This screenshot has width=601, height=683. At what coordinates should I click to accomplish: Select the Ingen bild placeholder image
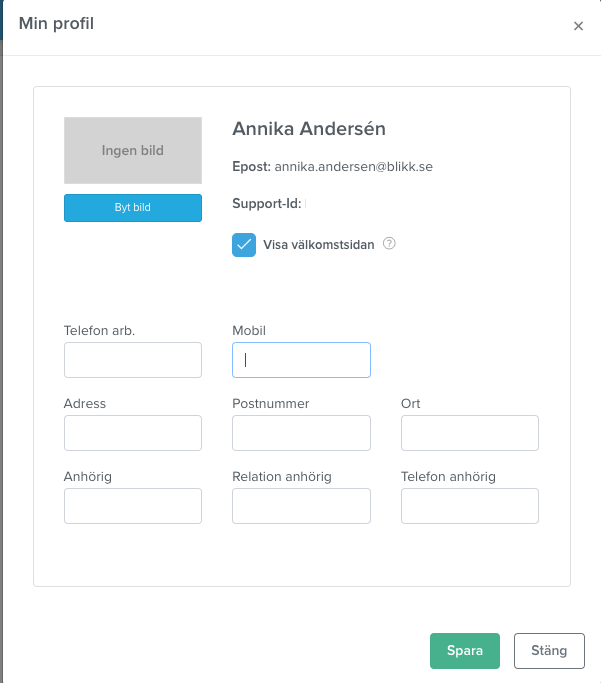pos(133,150)
